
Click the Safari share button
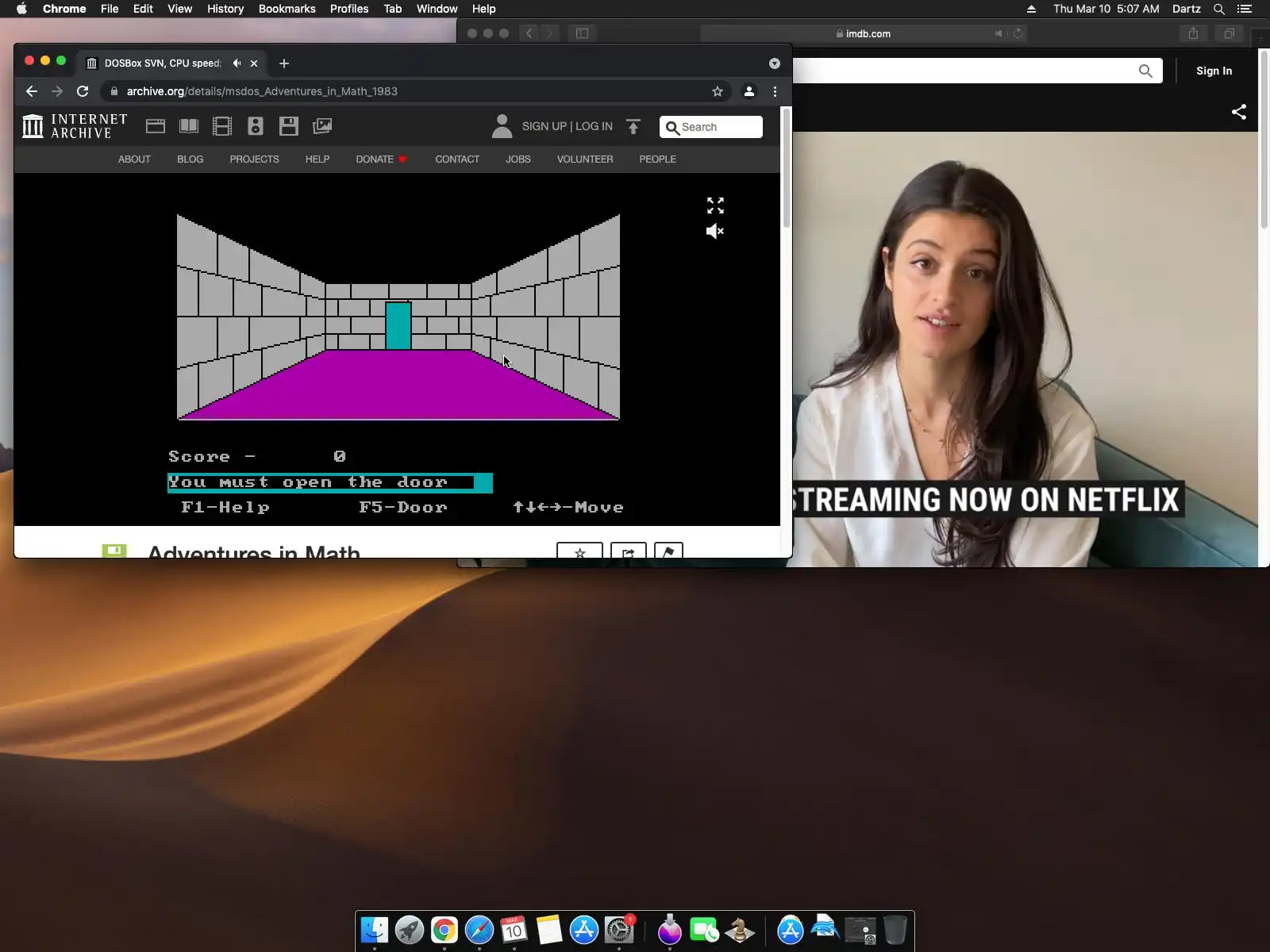(1193, 33)
